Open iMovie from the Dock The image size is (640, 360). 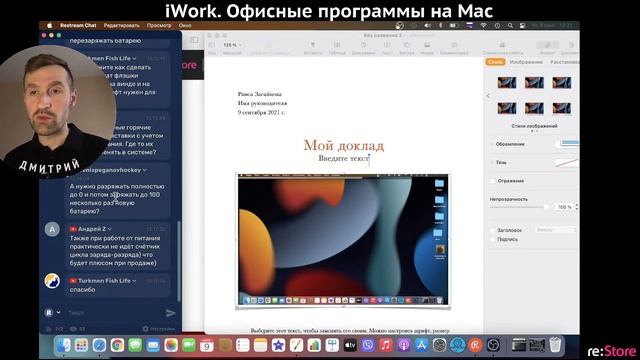(278, 346)
